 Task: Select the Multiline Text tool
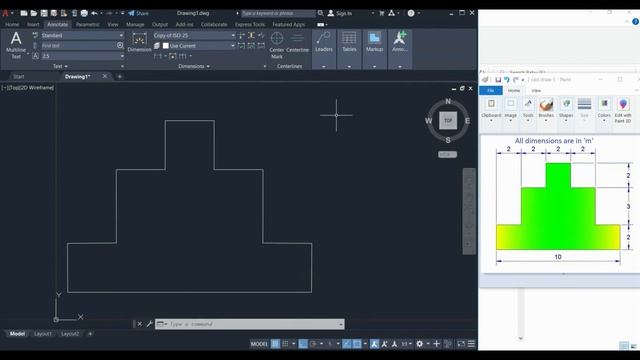(16, 45)
